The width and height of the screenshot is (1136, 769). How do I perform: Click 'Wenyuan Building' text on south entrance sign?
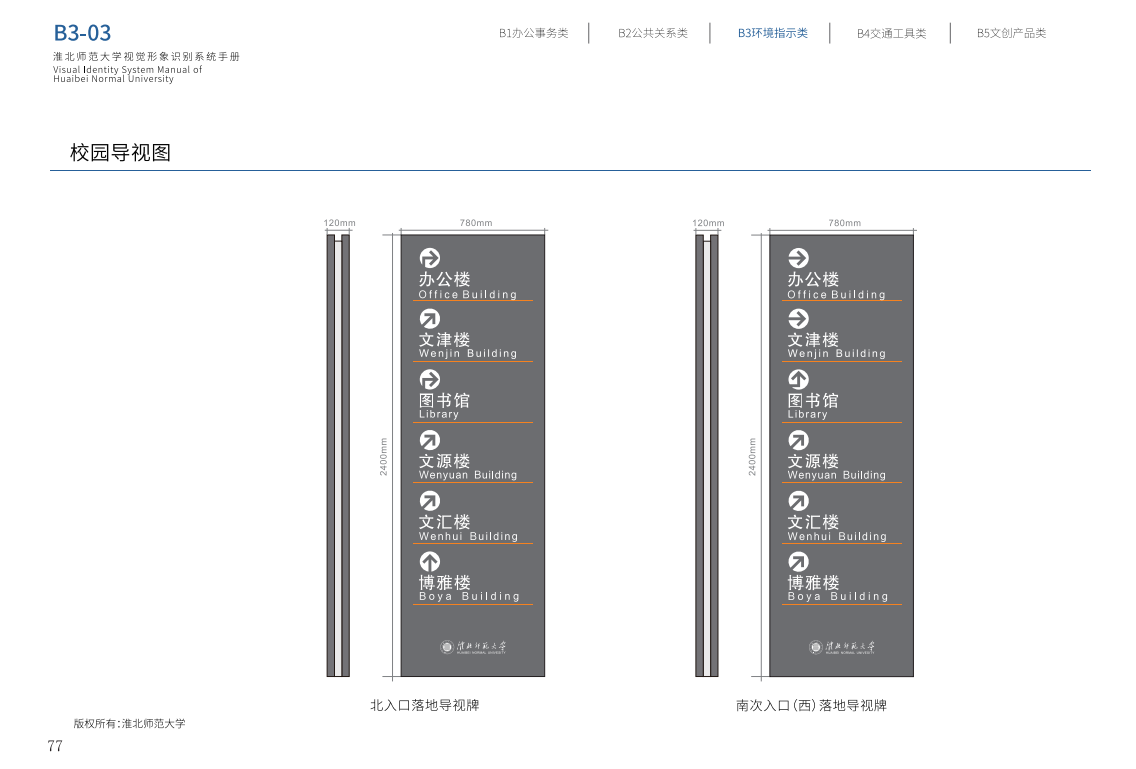coord(837,475)
